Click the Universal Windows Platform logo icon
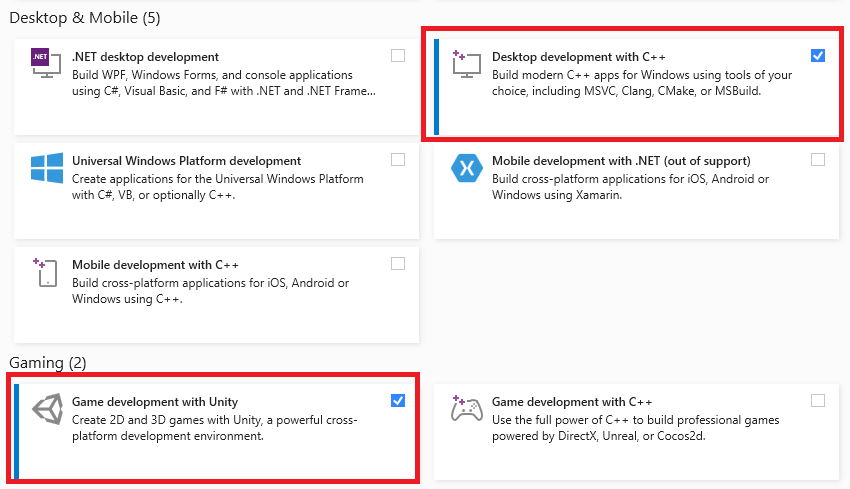Image resolution: width=850 pixels, height=489 pixels. coord(47,168)
